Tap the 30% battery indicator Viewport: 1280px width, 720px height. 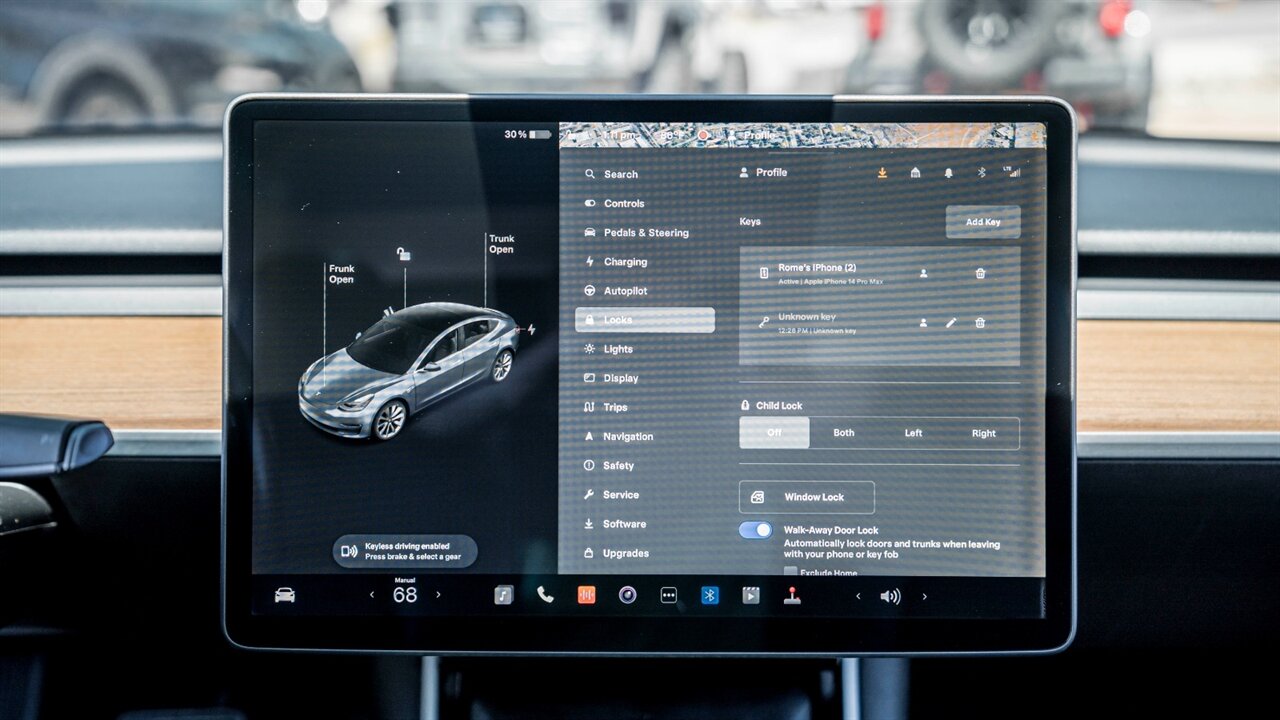(527, 134)
